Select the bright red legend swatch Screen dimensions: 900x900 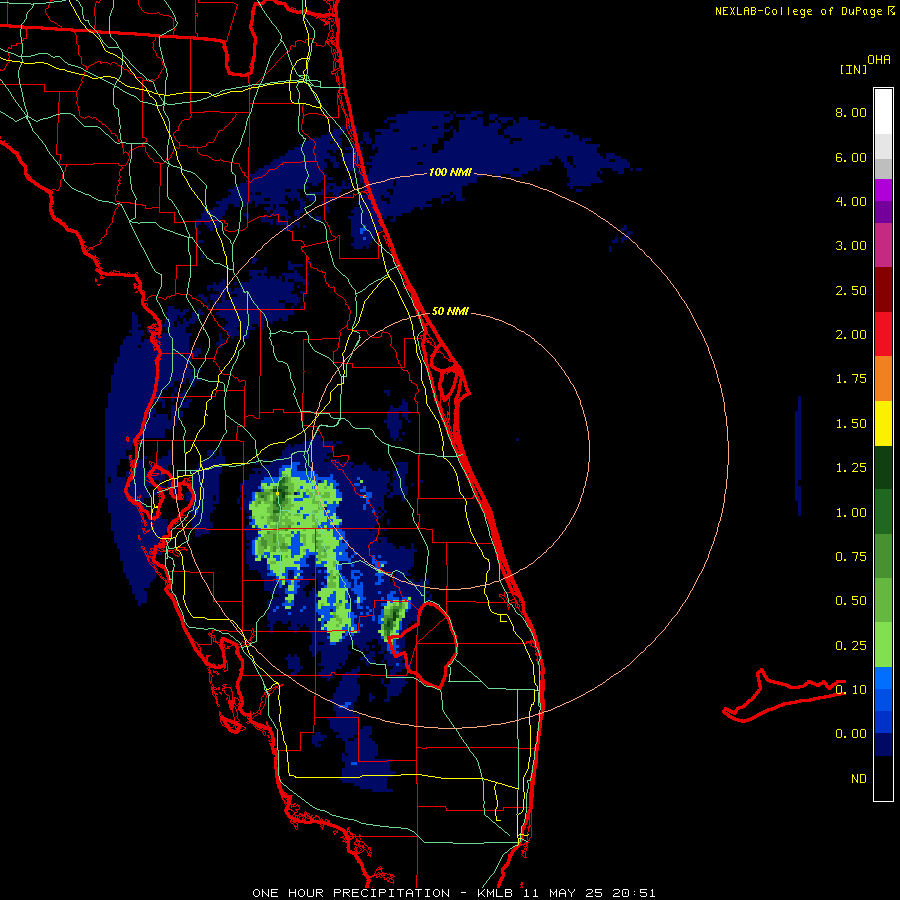pos(883,334)
